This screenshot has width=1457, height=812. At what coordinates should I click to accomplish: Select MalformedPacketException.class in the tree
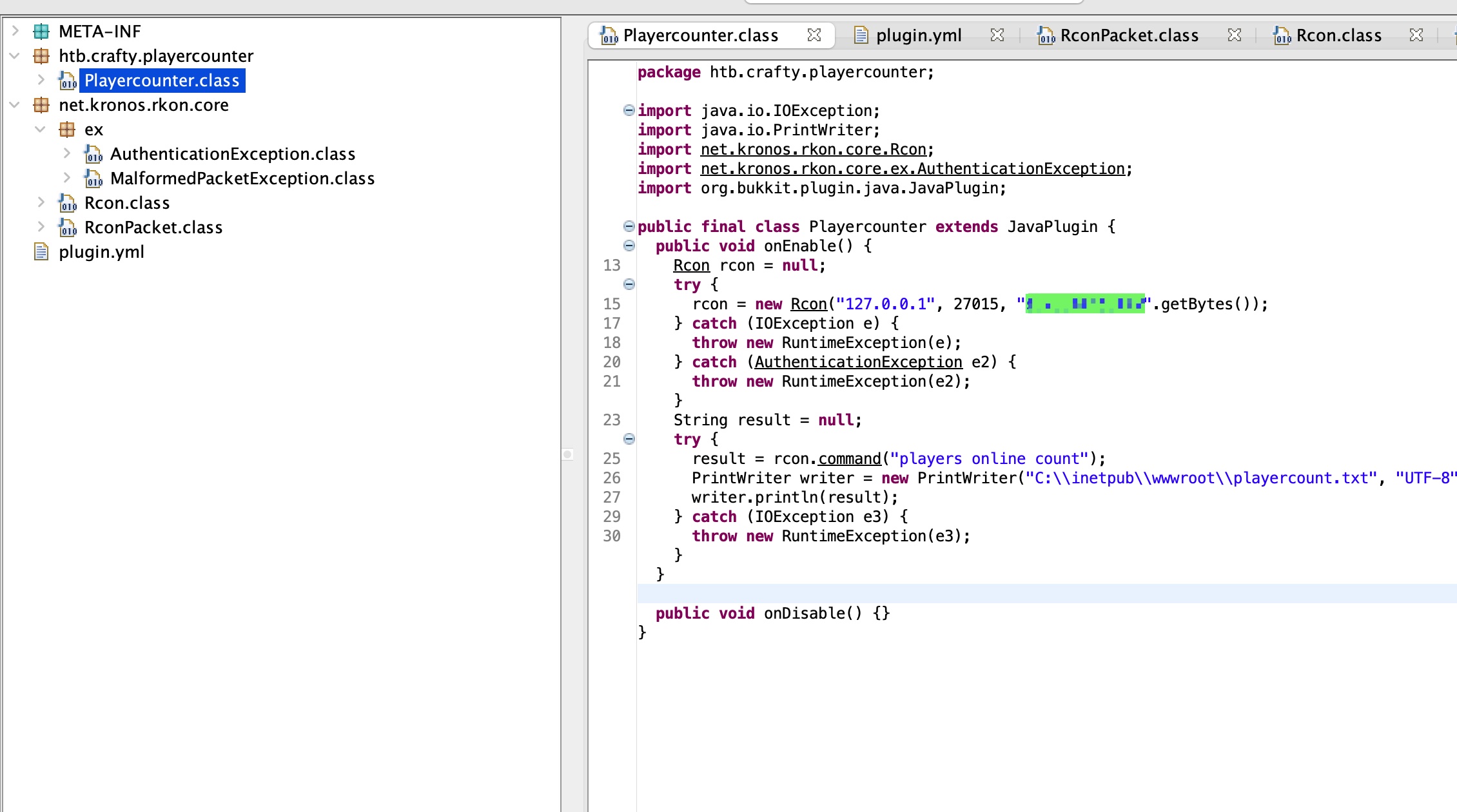pyautogui.click(x=242, y=179)
